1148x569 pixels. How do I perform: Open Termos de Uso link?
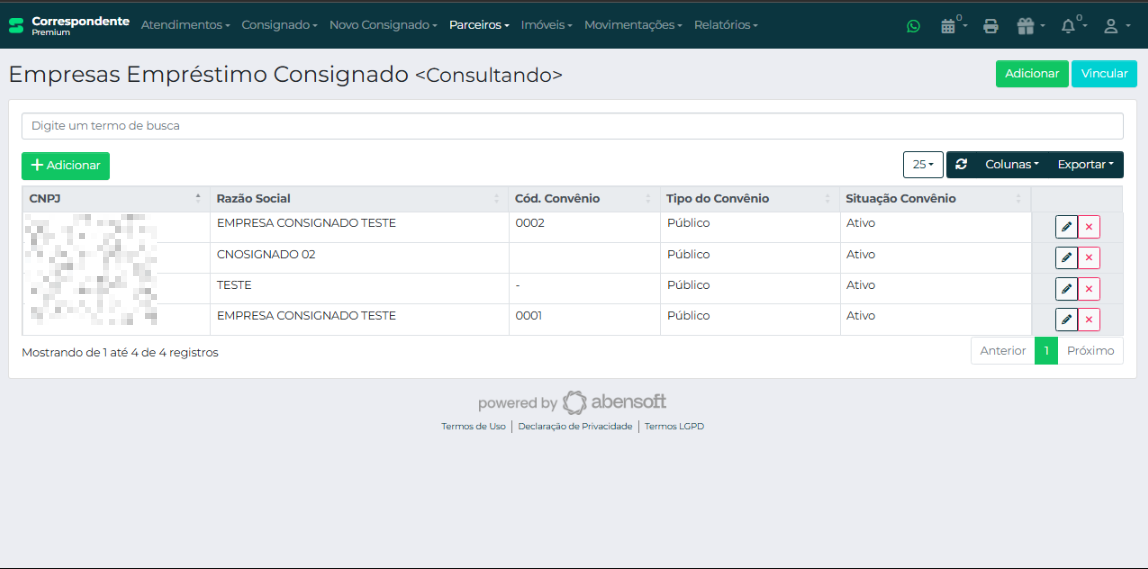[x=473, y=426]
